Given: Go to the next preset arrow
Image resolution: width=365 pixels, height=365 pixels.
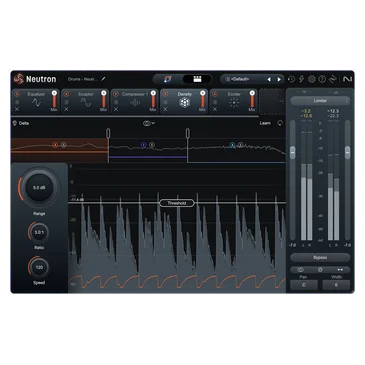Looking at the screenshot, I should [x=279, y=79].
